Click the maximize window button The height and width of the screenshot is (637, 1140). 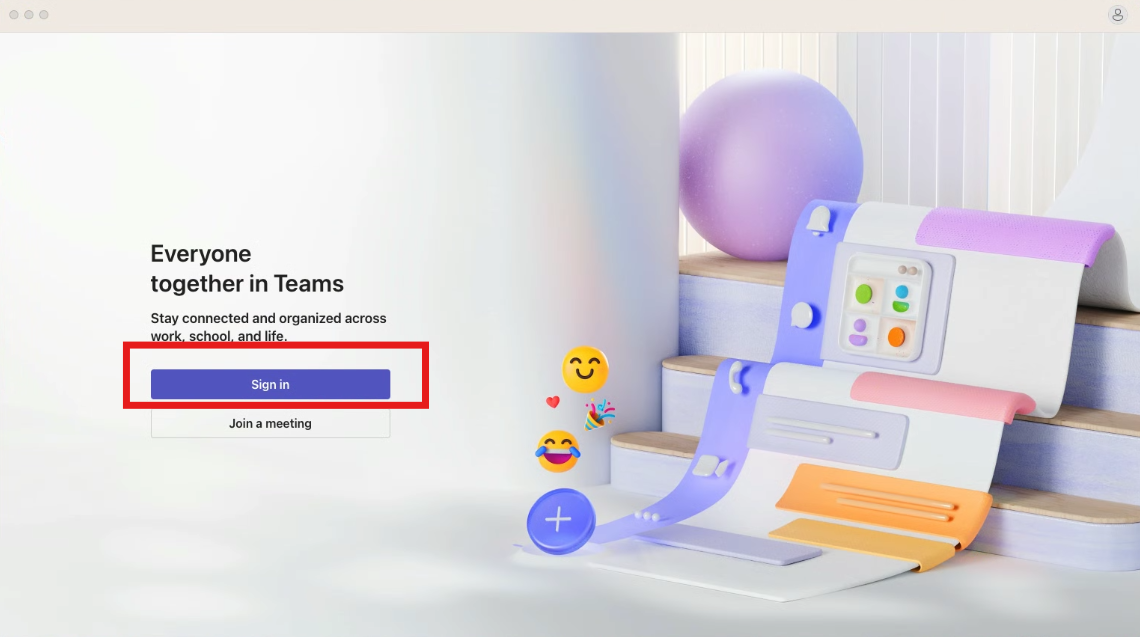pos(44,15)
